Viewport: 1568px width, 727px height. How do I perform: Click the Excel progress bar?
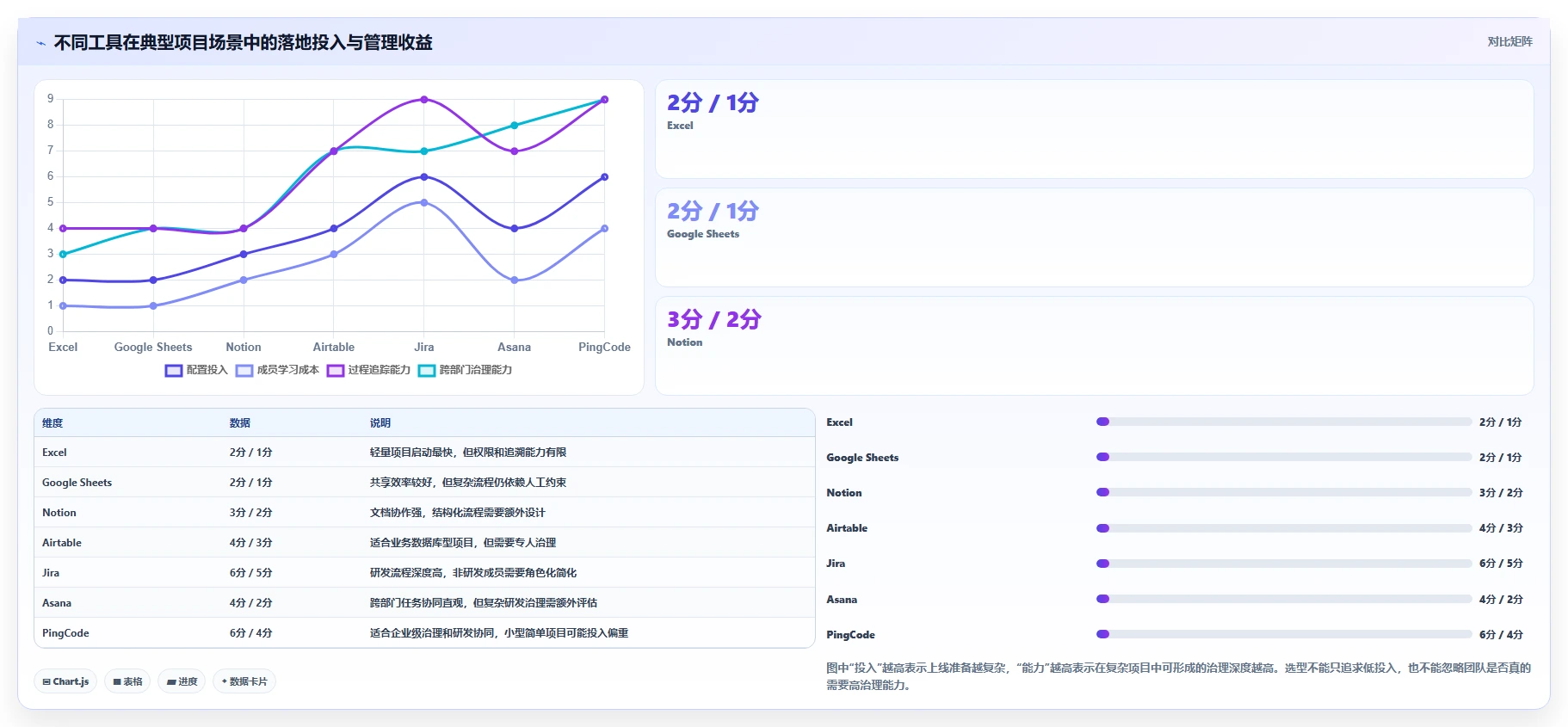pos(1284,422)
